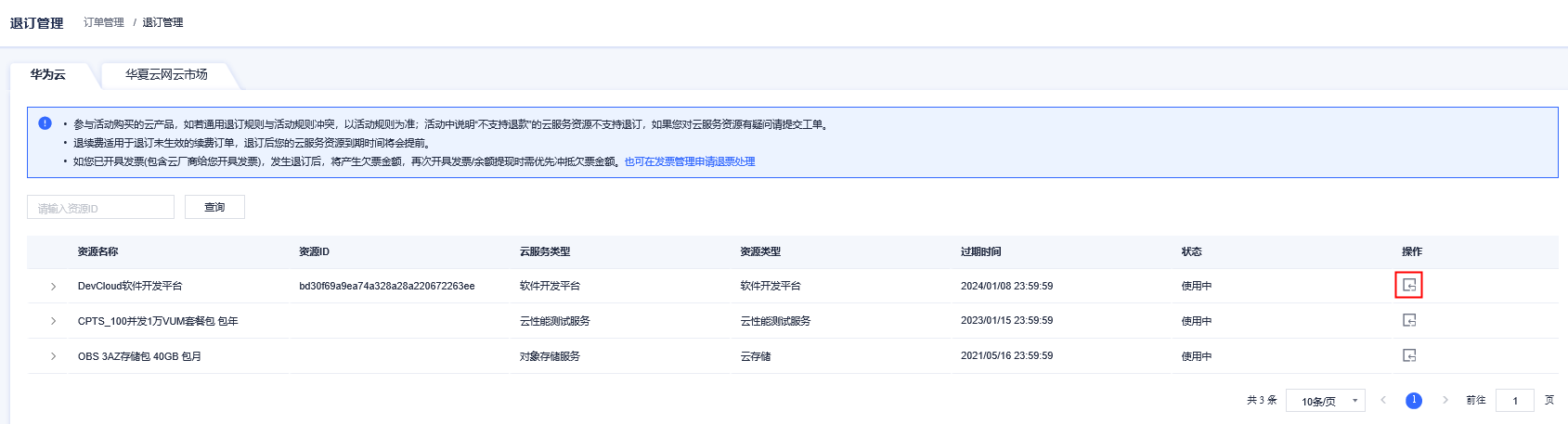Select page 1 in pagination

pyautogui.click(x=1413, y=401)
